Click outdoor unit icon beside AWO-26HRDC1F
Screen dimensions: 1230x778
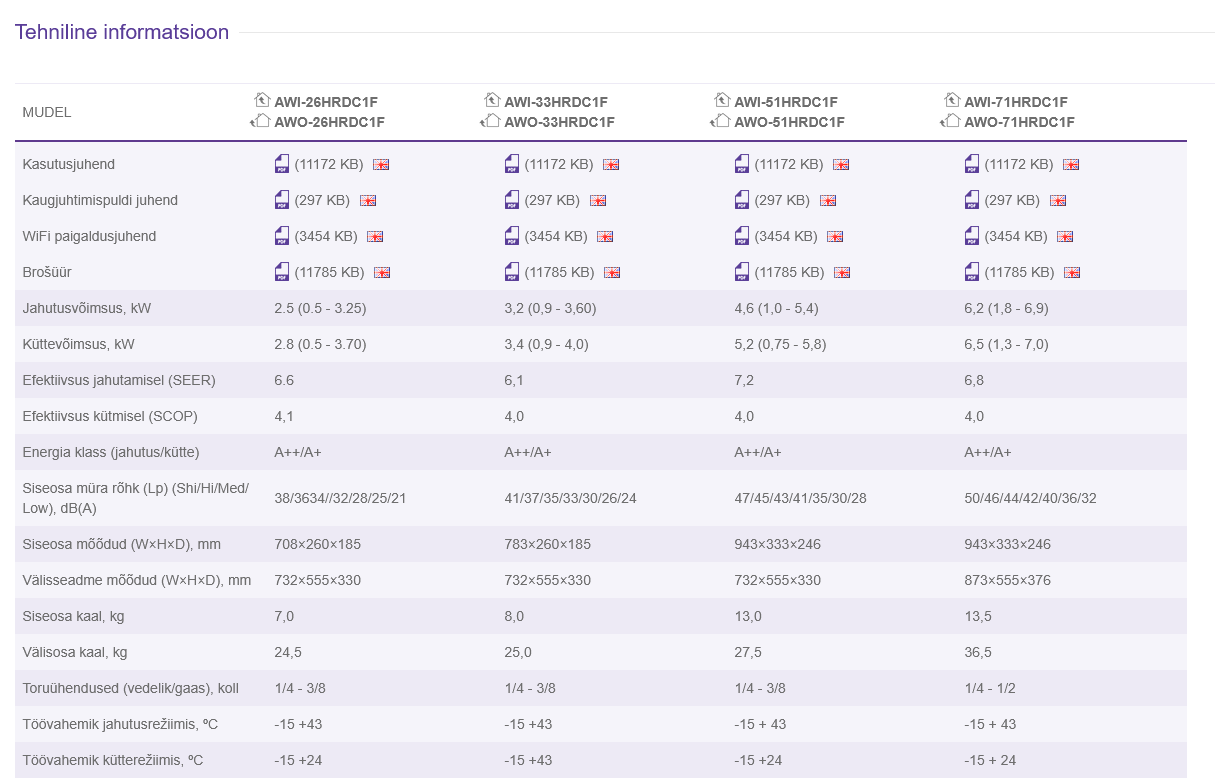coord(259,121)
